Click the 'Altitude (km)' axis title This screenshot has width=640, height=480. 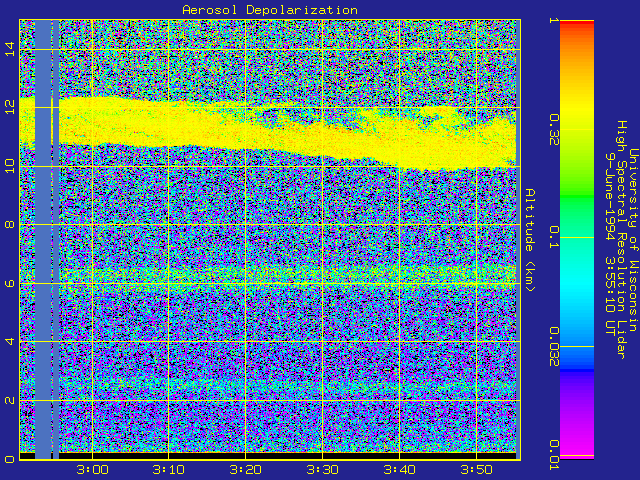[x=530, y=240]
